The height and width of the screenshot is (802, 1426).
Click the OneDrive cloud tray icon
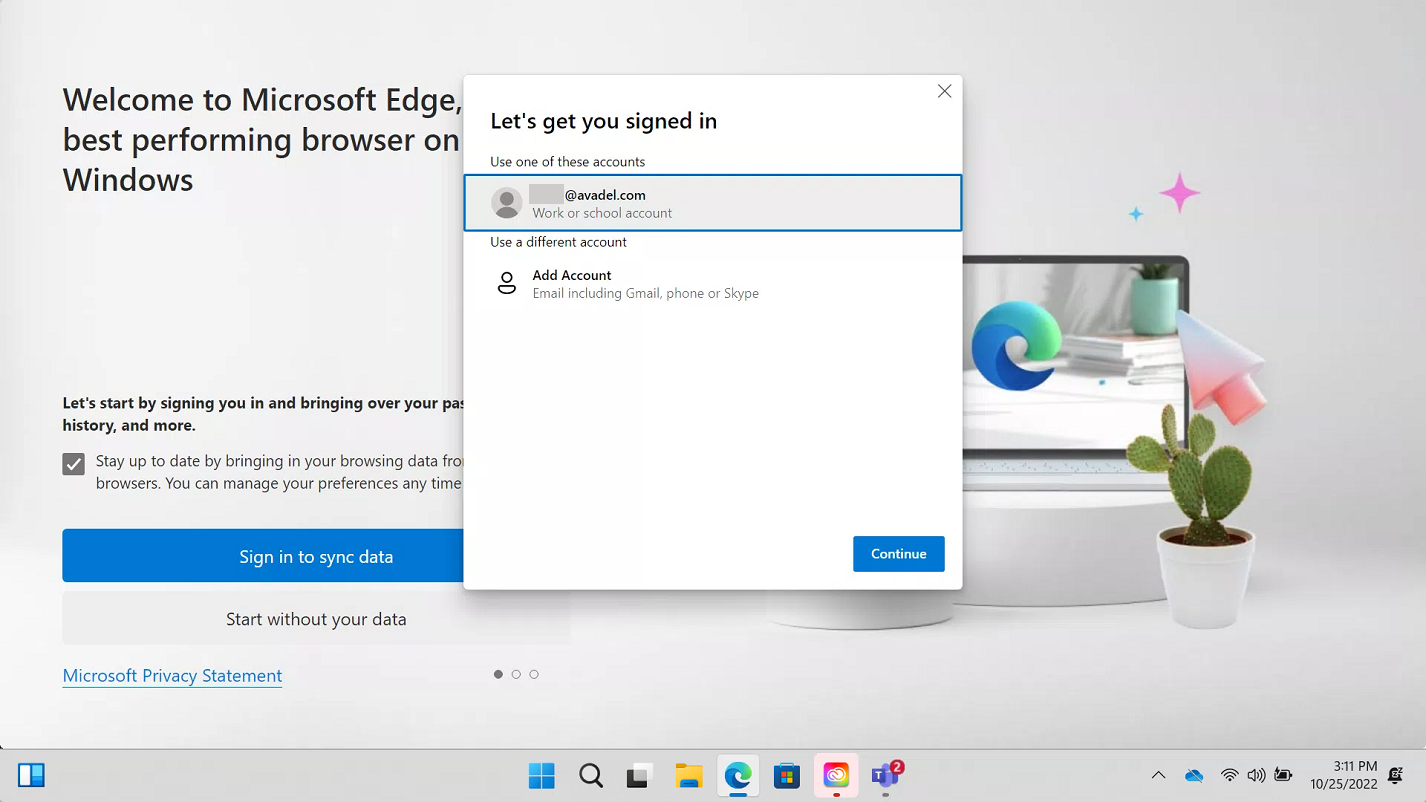1194,775
